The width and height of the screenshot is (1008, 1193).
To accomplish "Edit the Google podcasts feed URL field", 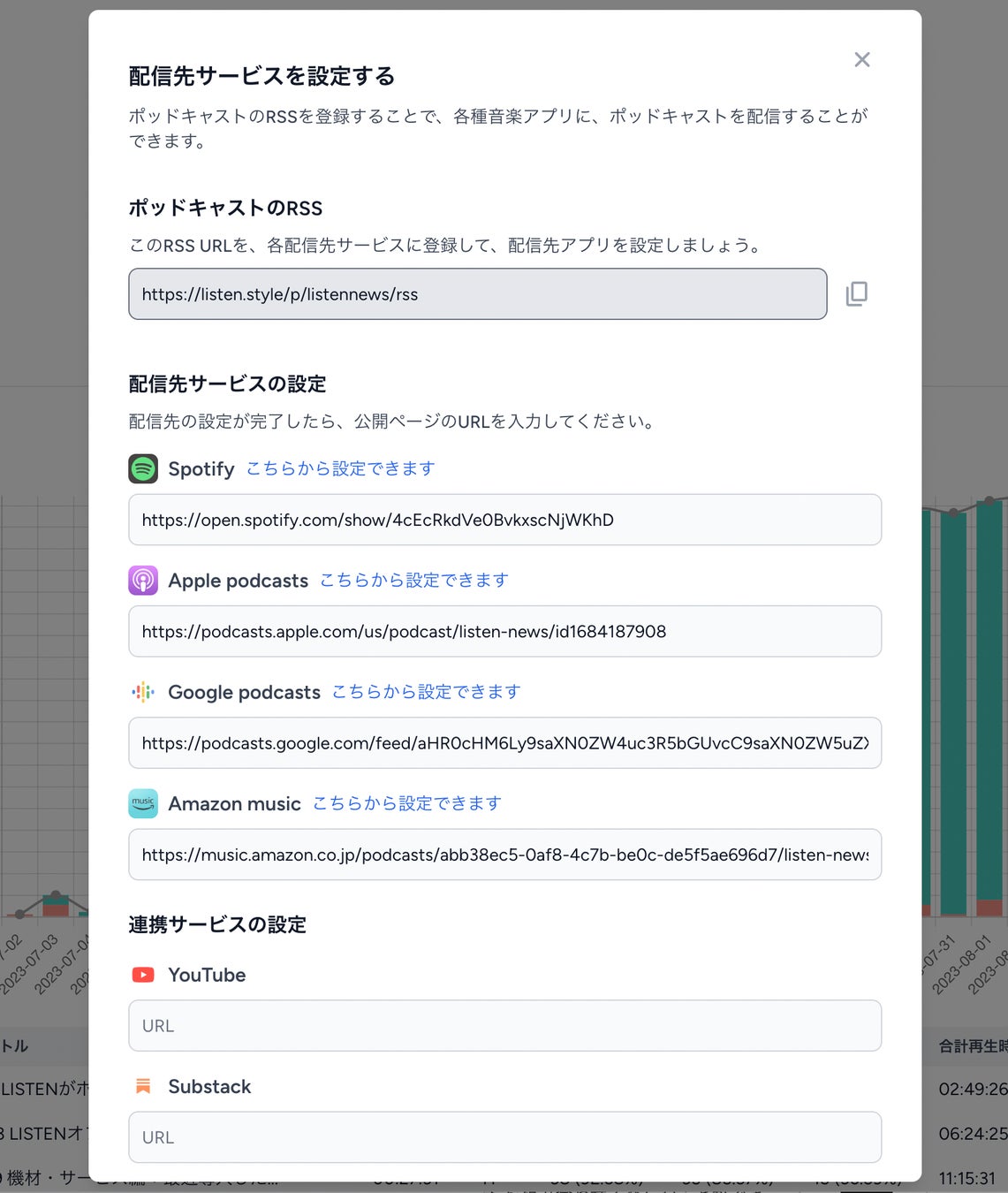I will point(505,743).
